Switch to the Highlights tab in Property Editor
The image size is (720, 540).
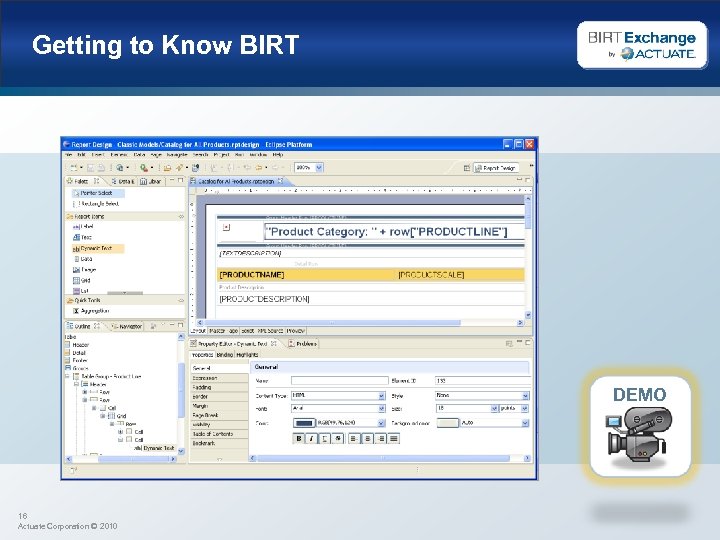[248, 354]
